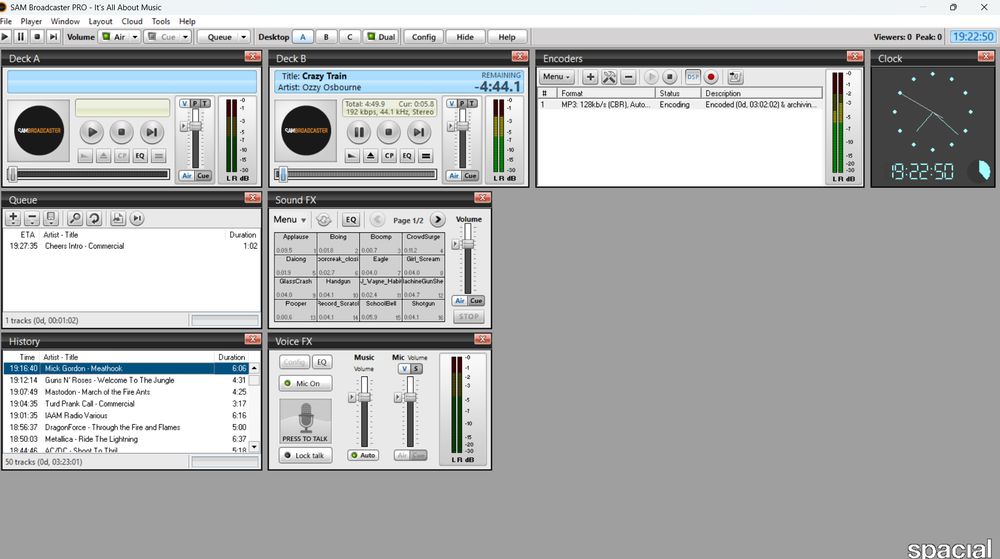The height and width of the screenshot is (559, 1000).
Task: Open Queue dropdown arrow in toolbar
Action: click(244, 37)
